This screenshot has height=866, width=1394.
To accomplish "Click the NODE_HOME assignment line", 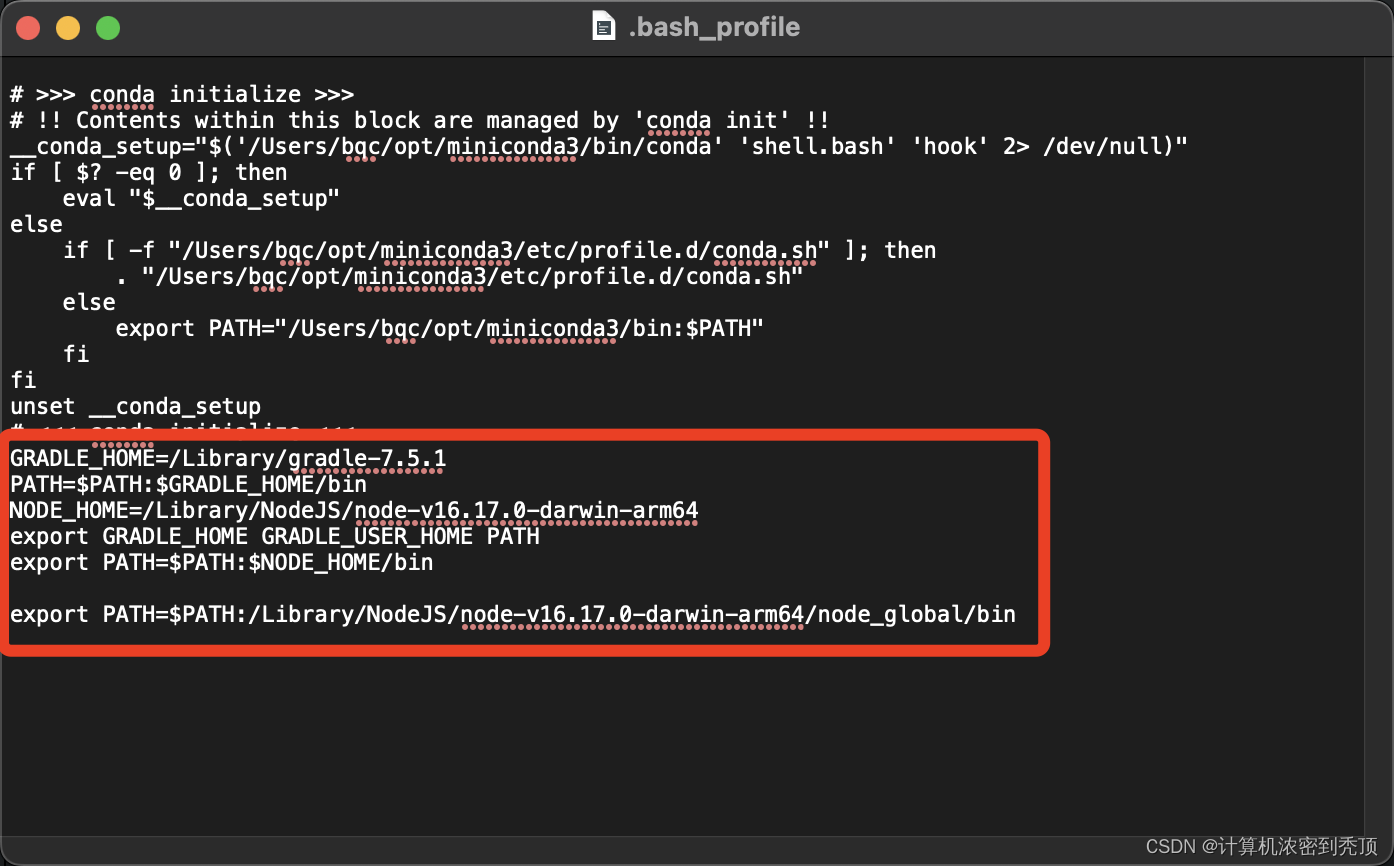I will [350, 510].
